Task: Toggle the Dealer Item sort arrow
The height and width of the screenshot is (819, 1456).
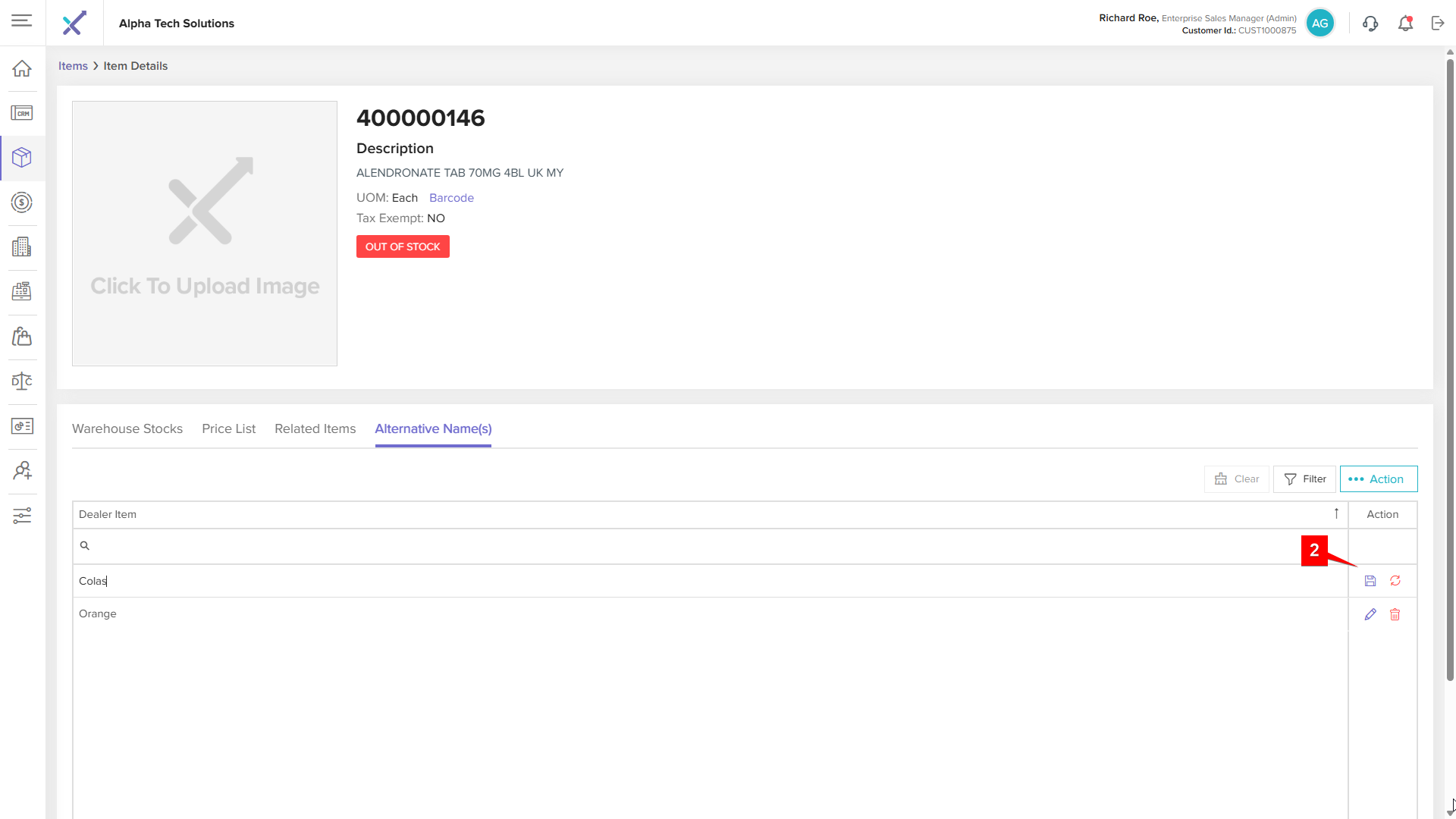Action: (1336, 514)
